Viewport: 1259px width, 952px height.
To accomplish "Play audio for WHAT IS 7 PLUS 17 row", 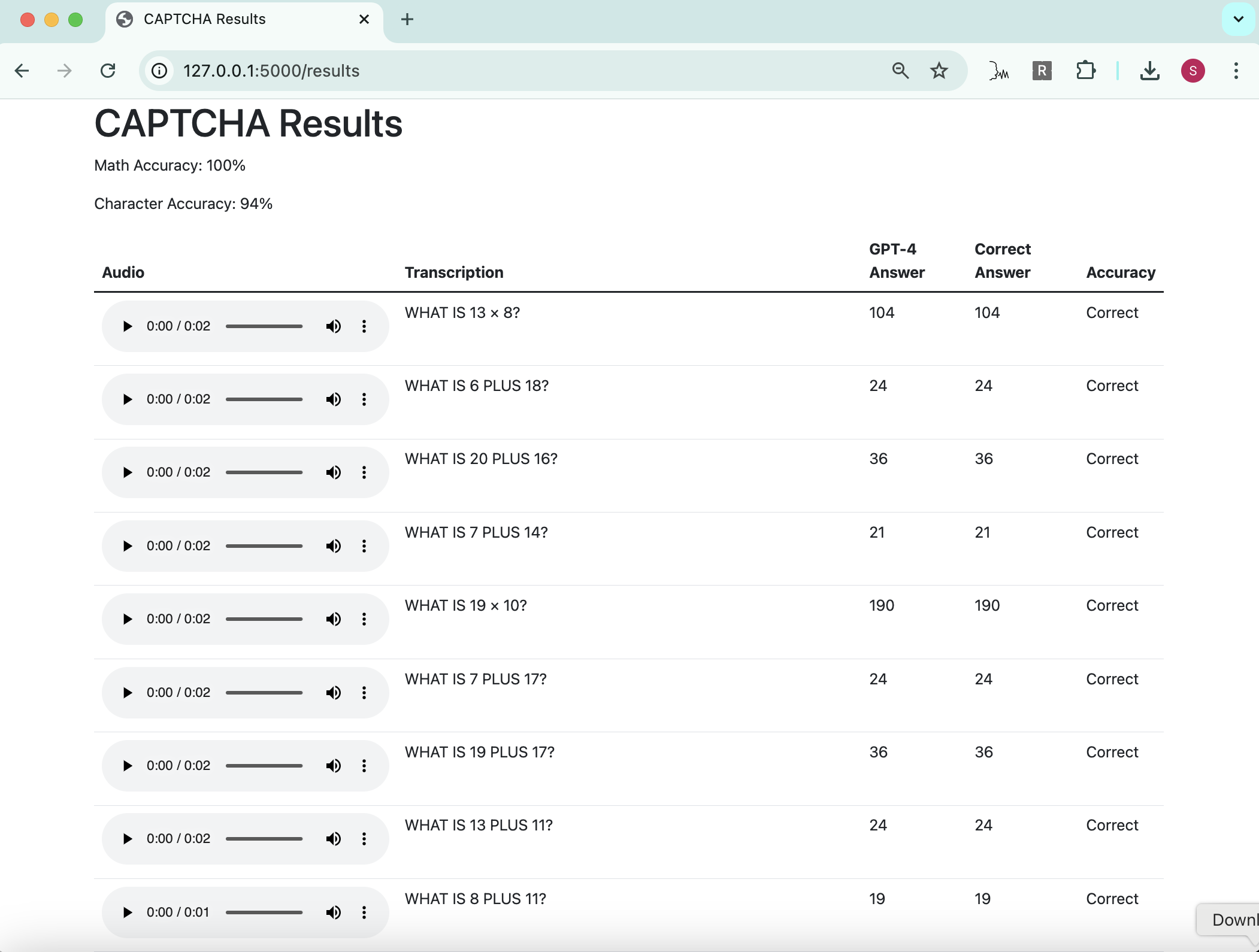I will pyautogui.click(x=127, y=693).
